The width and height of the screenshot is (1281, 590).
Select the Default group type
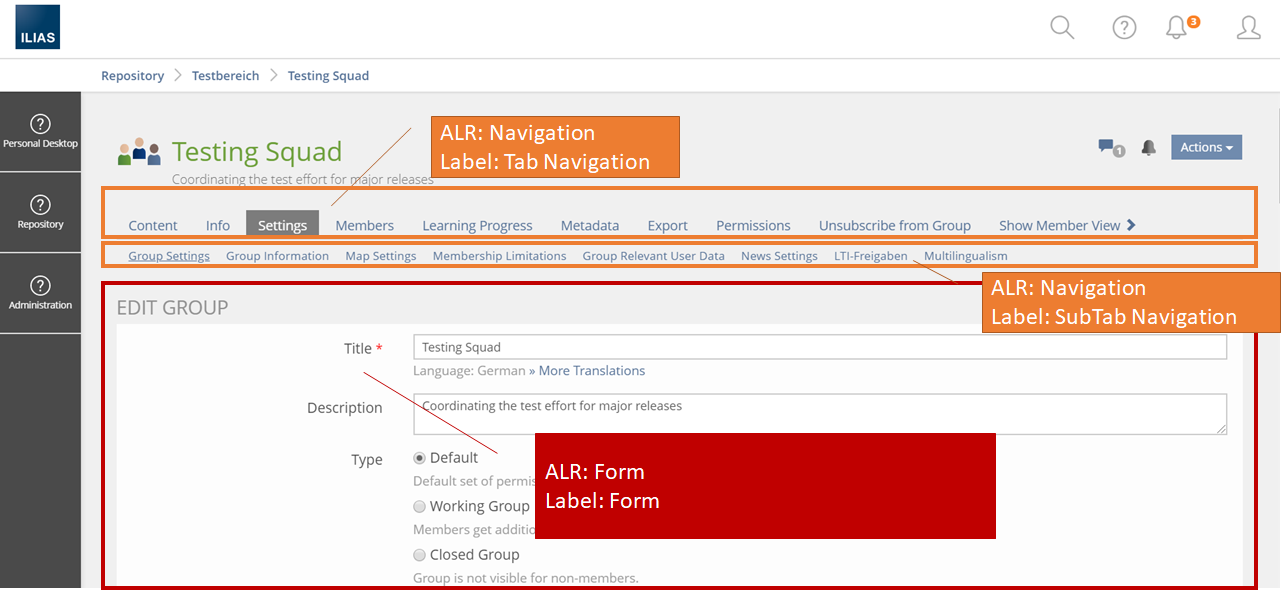tap(420, 458)
